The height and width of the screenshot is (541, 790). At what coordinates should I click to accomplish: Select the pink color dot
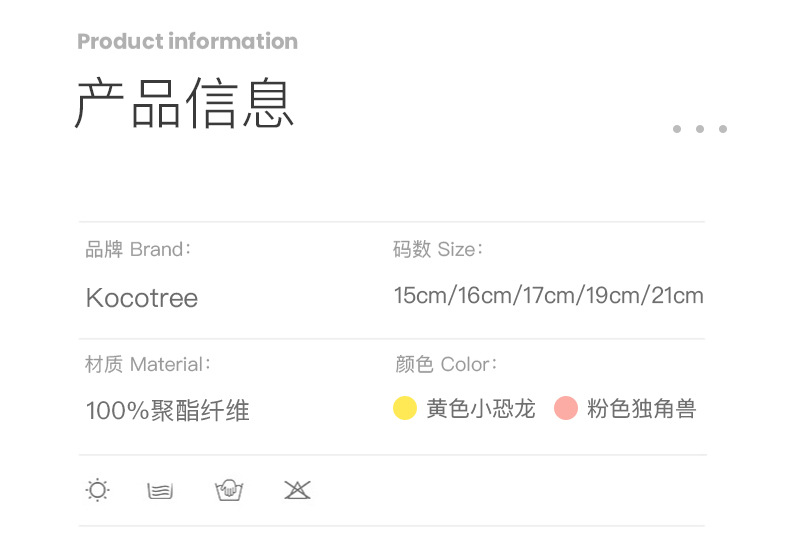point(566,408)
